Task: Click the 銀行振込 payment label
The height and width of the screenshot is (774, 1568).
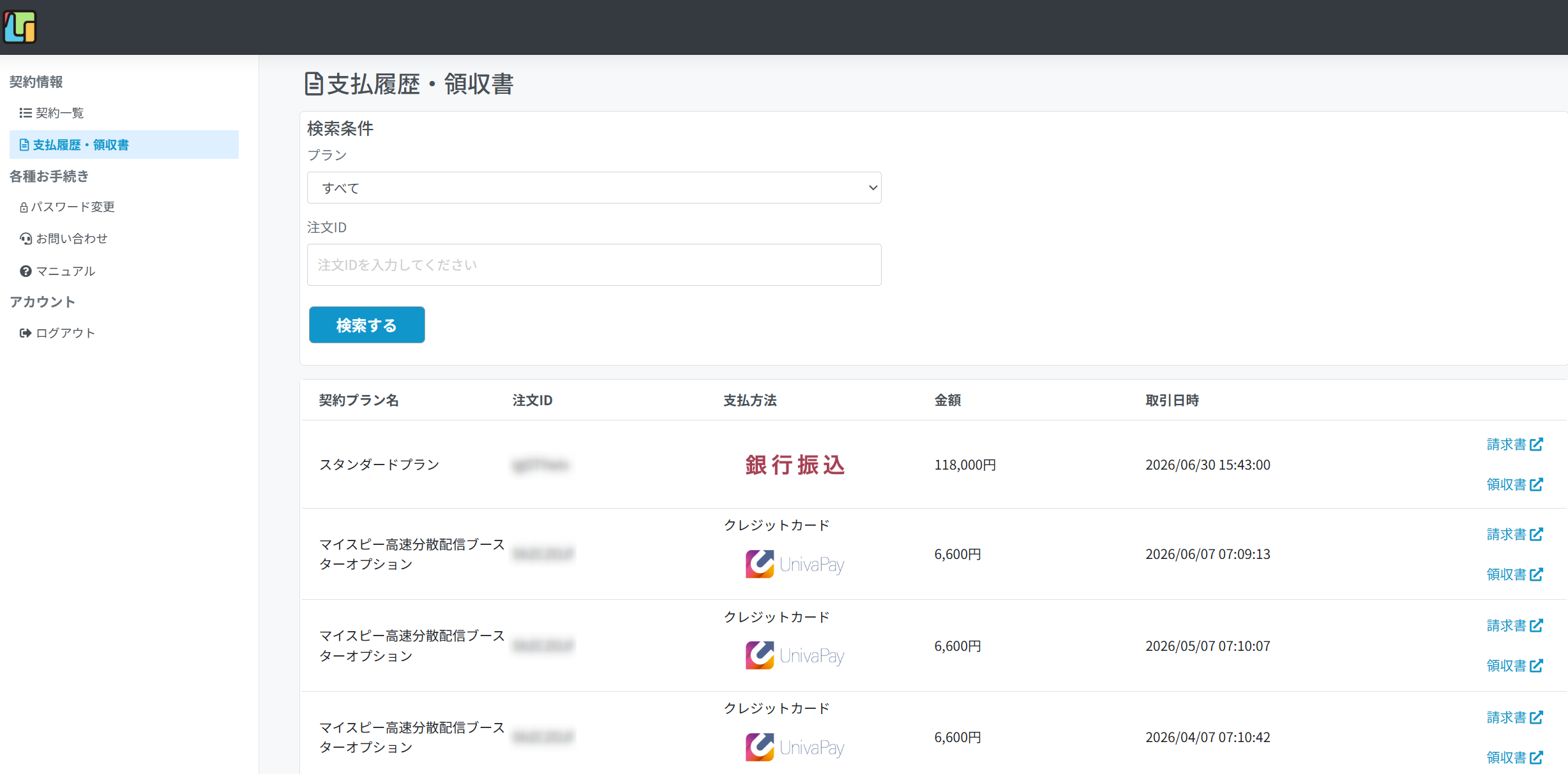Action: click(795, 465)
